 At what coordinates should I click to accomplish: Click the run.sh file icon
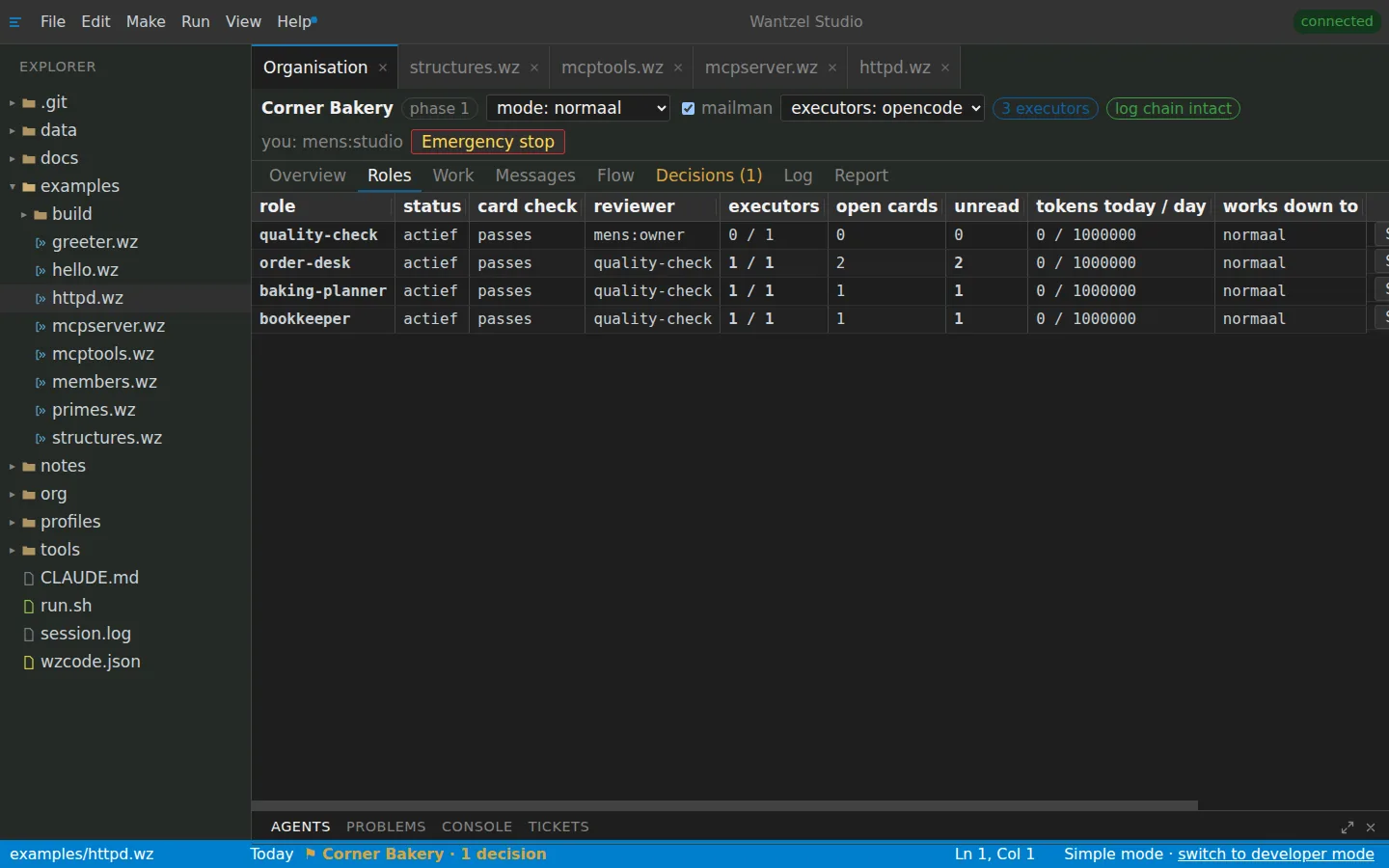click(29, 607)
